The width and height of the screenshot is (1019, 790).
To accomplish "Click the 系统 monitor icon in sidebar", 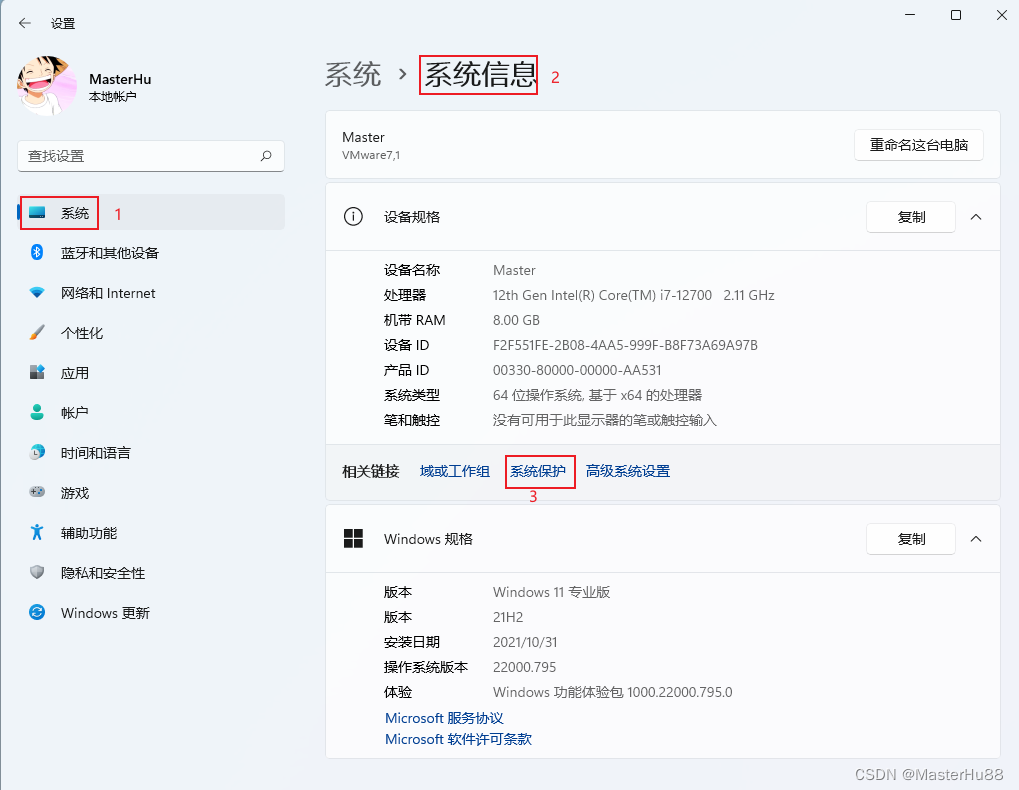I will [x=37, y=213].
